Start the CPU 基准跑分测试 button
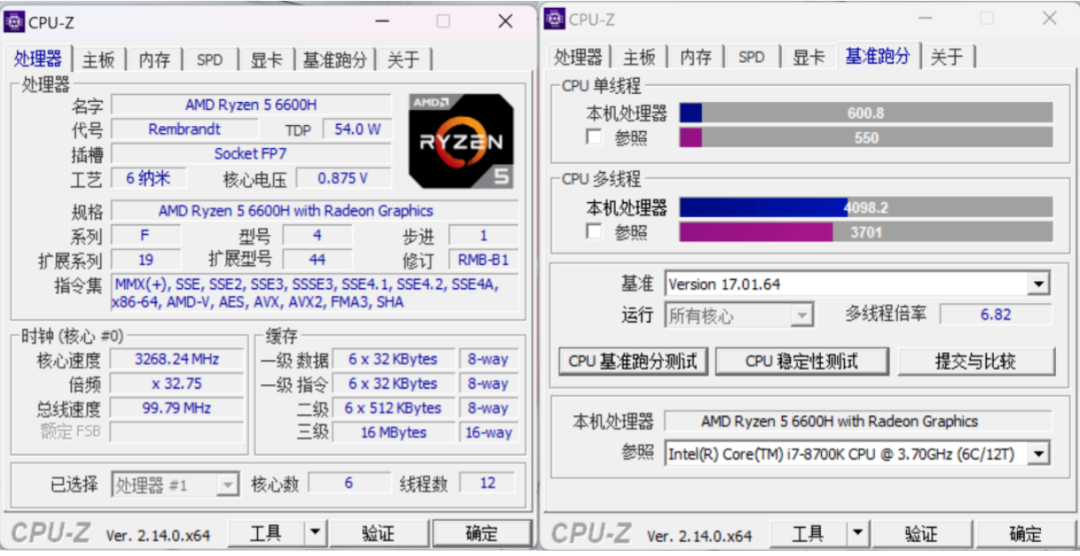Screen dimensions: 1080x556 click(633, 361)
